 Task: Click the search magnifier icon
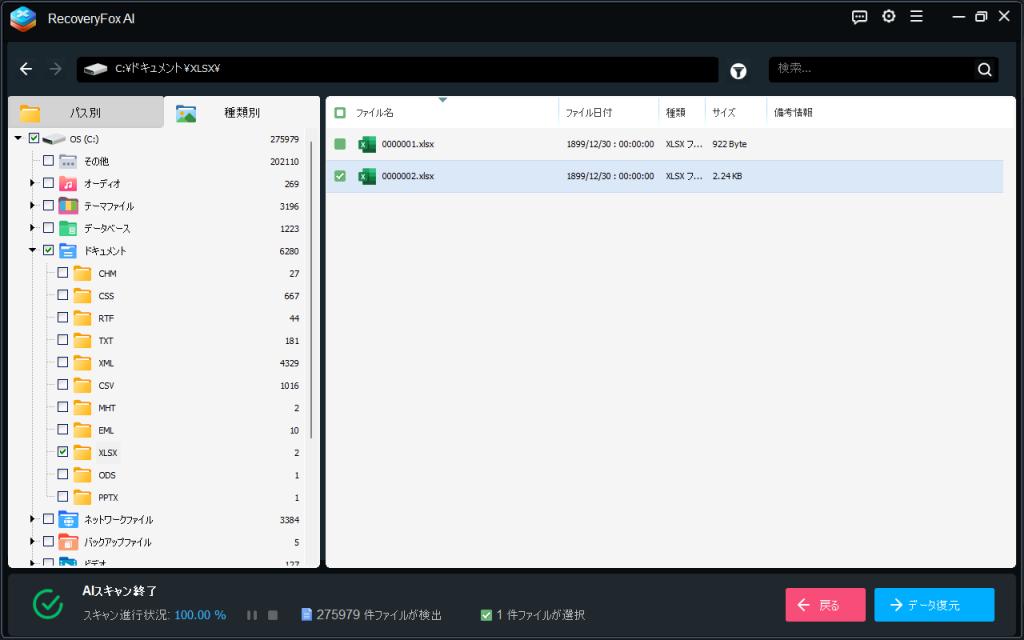tap(984, 69)
